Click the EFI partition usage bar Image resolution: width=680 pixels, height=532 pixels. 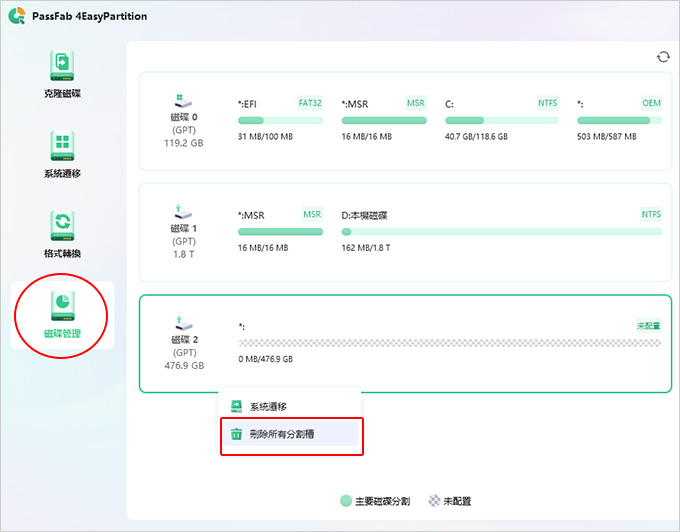click(280, 120)
